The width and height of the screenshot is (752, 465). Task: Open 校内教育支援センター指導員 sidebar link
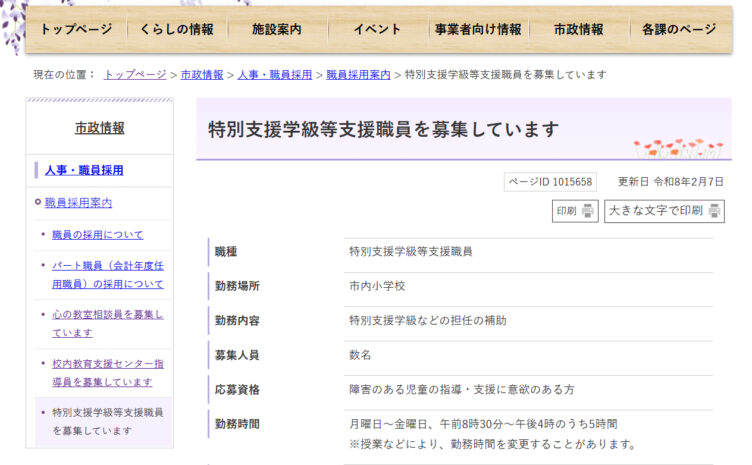(x=107, y=372)
